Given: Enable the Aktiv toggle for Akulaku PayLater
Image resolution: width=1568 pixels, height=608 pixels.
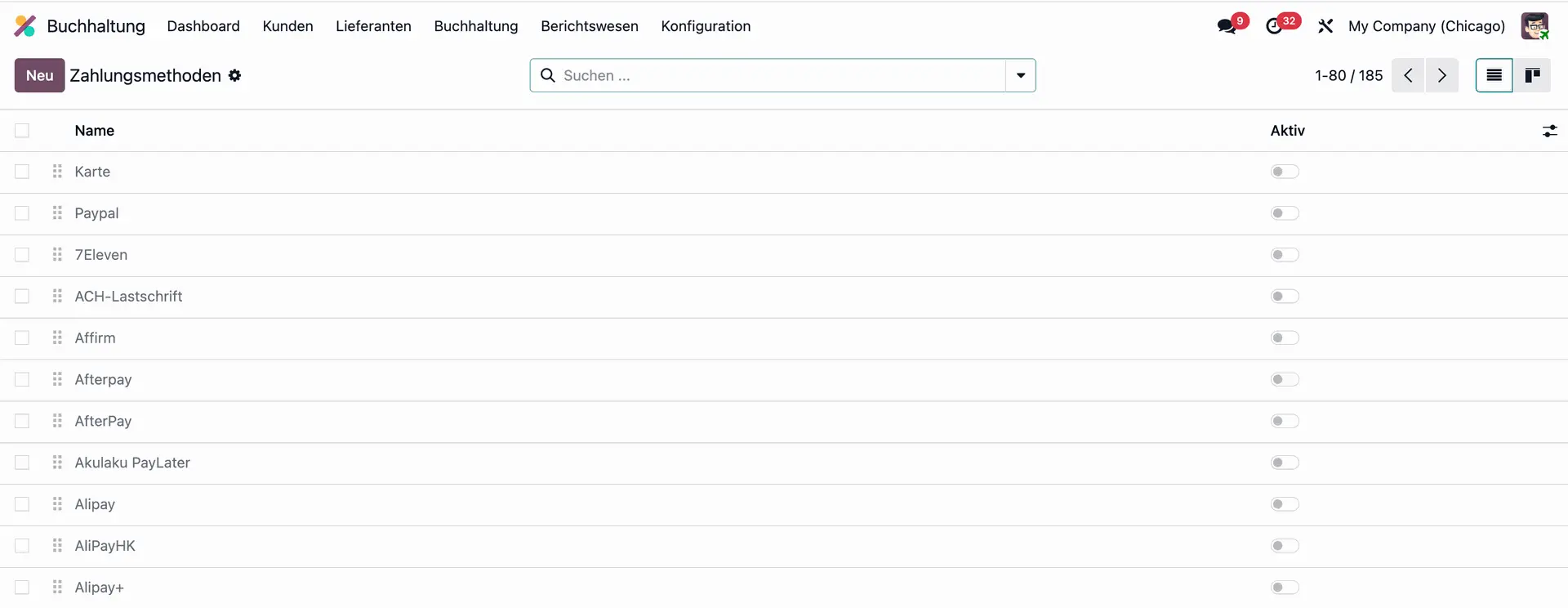Looking at the screenshot, I should point(1285,463).
